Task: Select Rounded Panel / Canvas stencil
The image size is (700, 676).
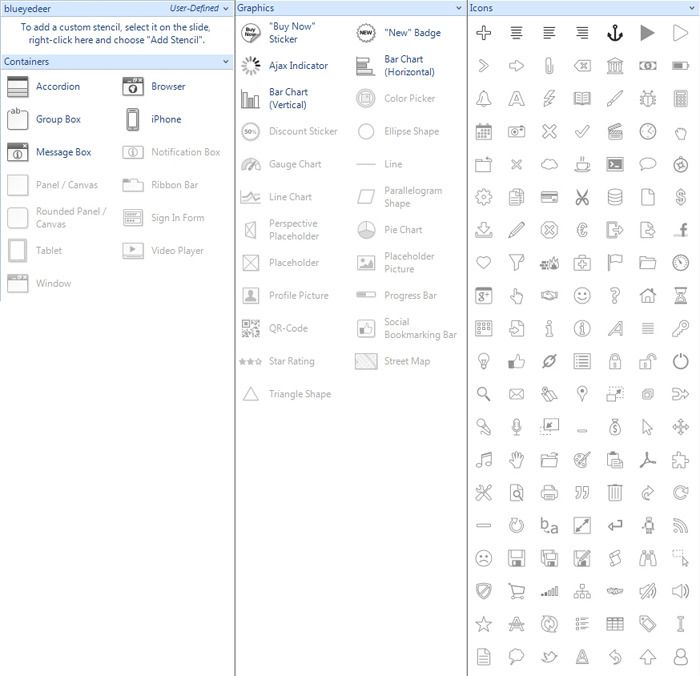Action: click(57, 218)
